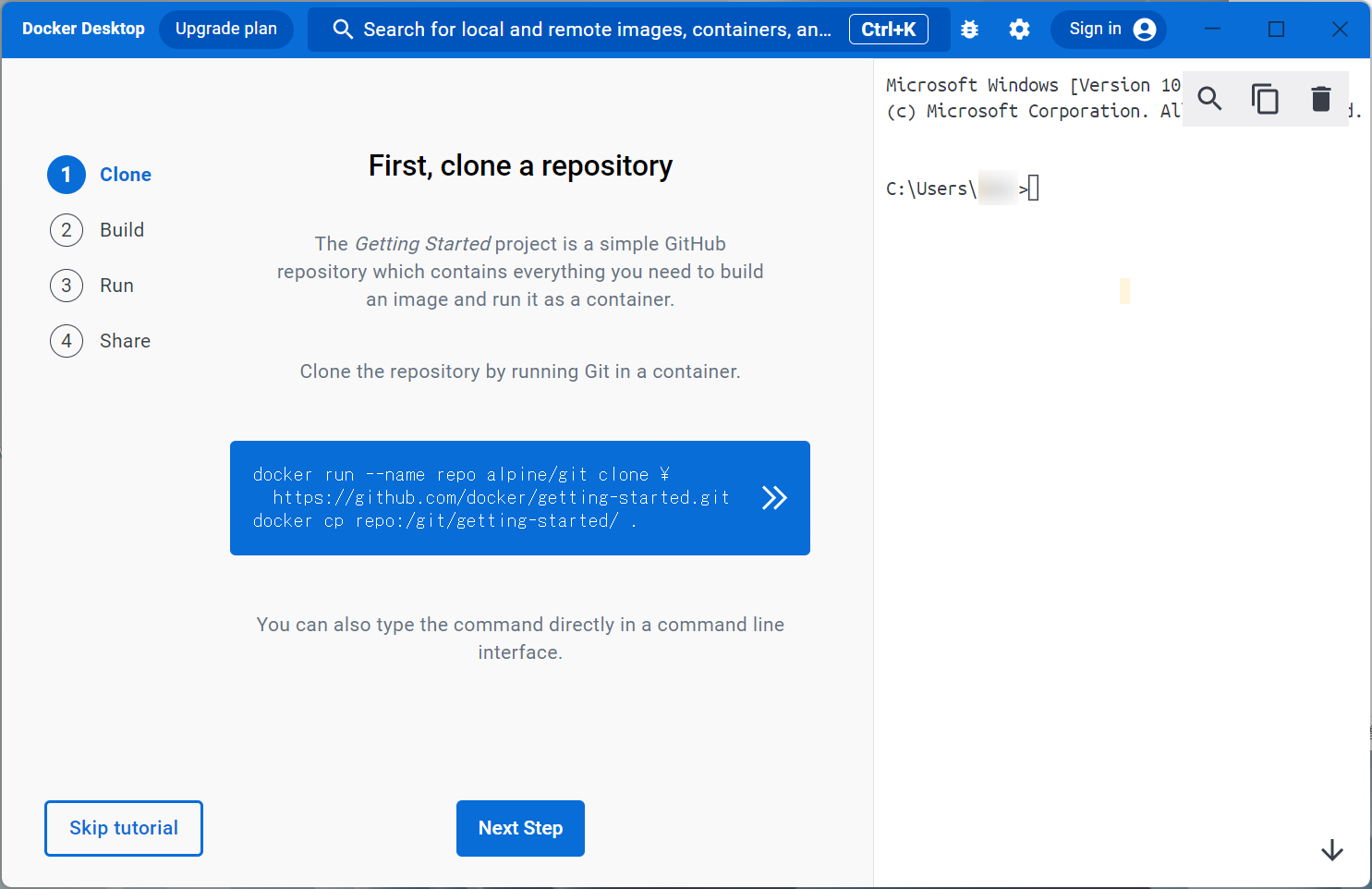Click the Ctrl+K shortcut badge
1372x889 pixels.
[x=889, y=30]
